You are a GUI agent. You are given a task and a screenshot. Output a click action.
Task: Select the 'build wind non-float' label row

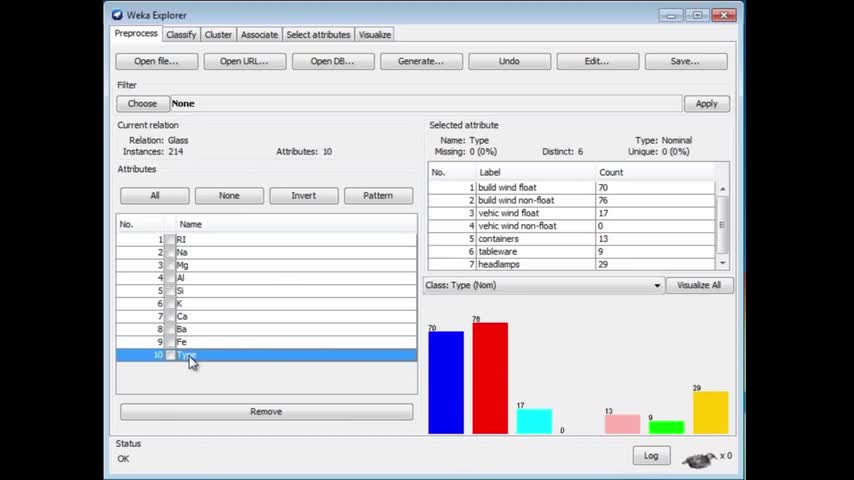coord(571,200)
